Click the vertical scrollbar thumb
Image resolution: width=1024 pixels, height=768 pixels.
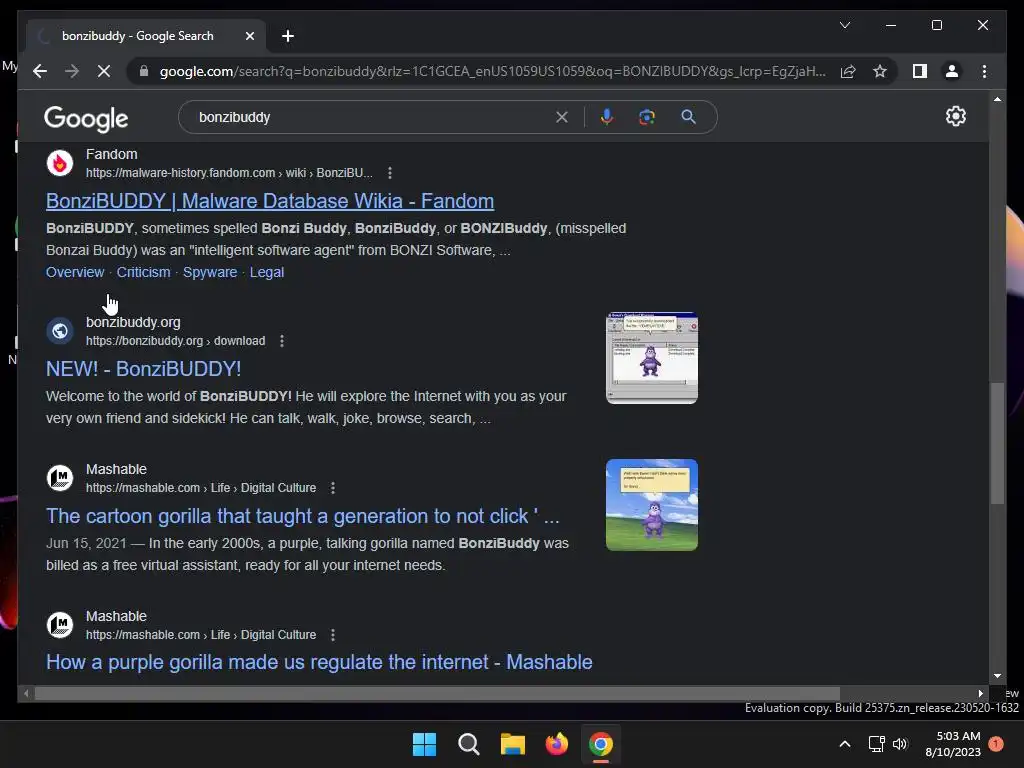[997, 443]
